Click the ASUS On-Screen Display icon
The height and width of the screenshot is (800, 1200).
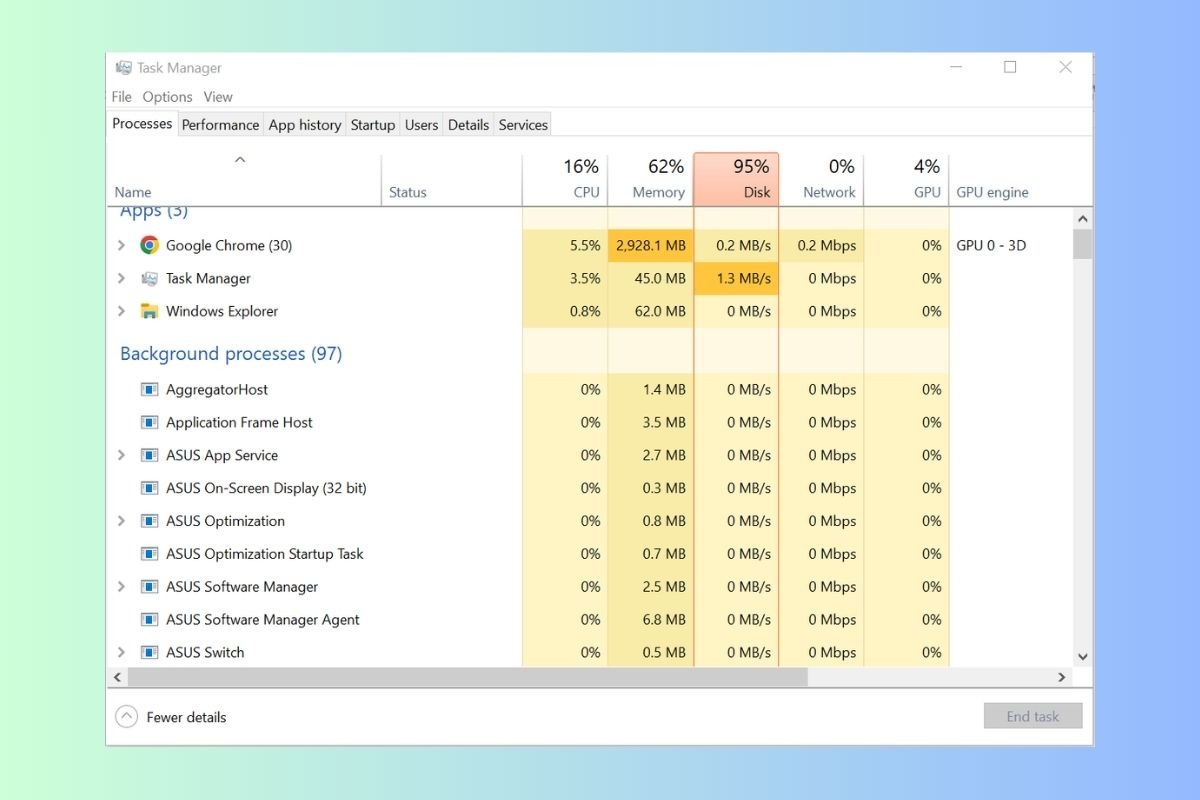149,488
